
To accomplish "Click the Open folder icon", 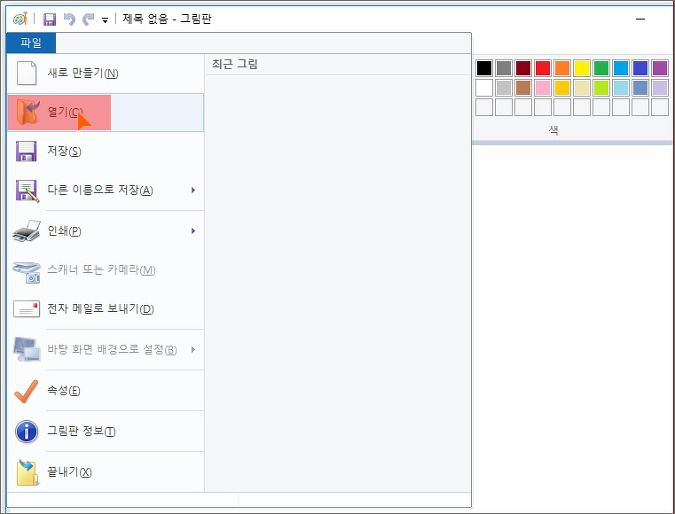I will (28, 112).
